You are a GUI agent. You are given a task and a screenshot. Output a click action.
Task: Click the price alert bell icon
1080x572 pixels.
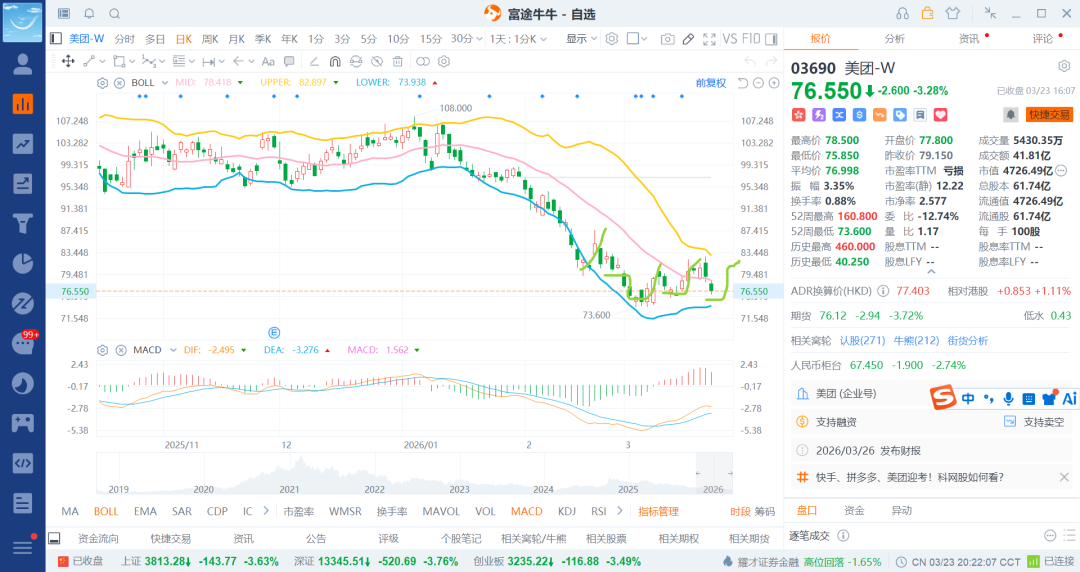(1011, 115)
